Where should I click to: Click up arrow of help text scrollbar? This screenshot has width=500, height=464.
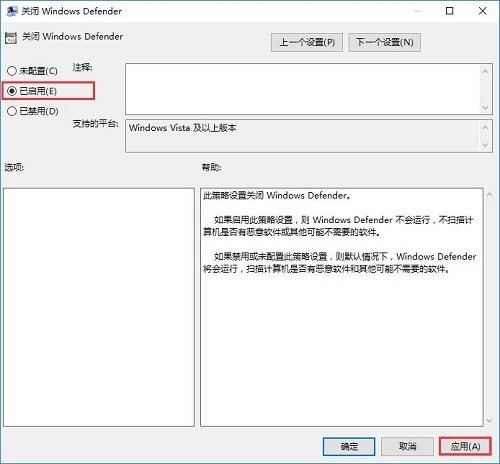(x=489, y=195)
